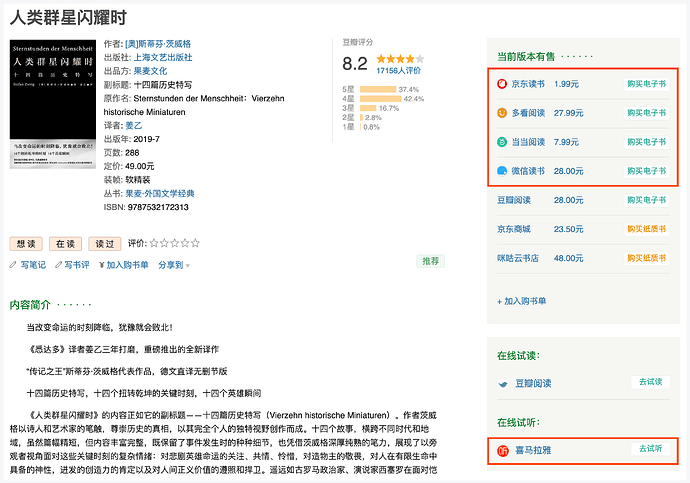Open the 京东商城 store link
690x483 pixels.
click(514, 229)
